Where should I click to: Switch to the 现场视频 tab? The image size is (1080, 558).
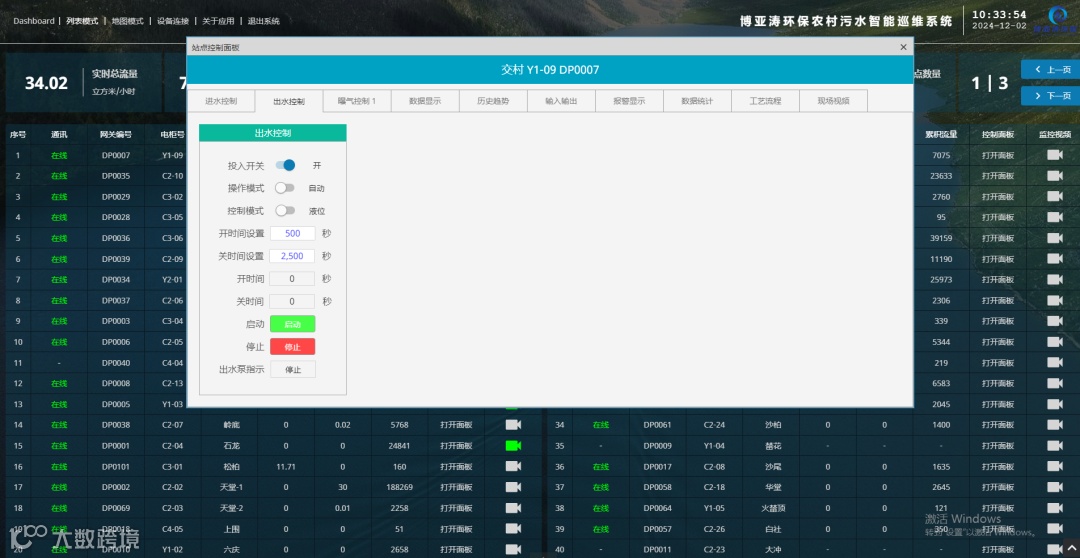(x=833, y=101)
